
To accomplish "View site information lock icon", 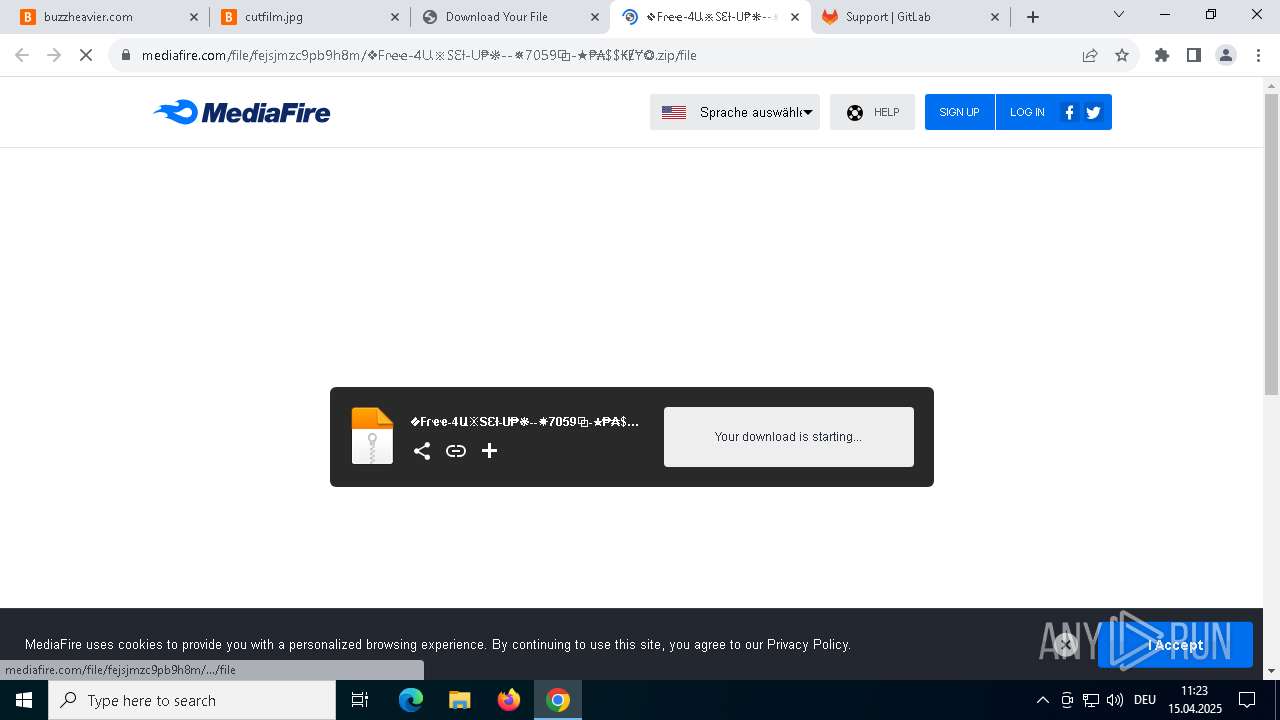I will [126, 55].
